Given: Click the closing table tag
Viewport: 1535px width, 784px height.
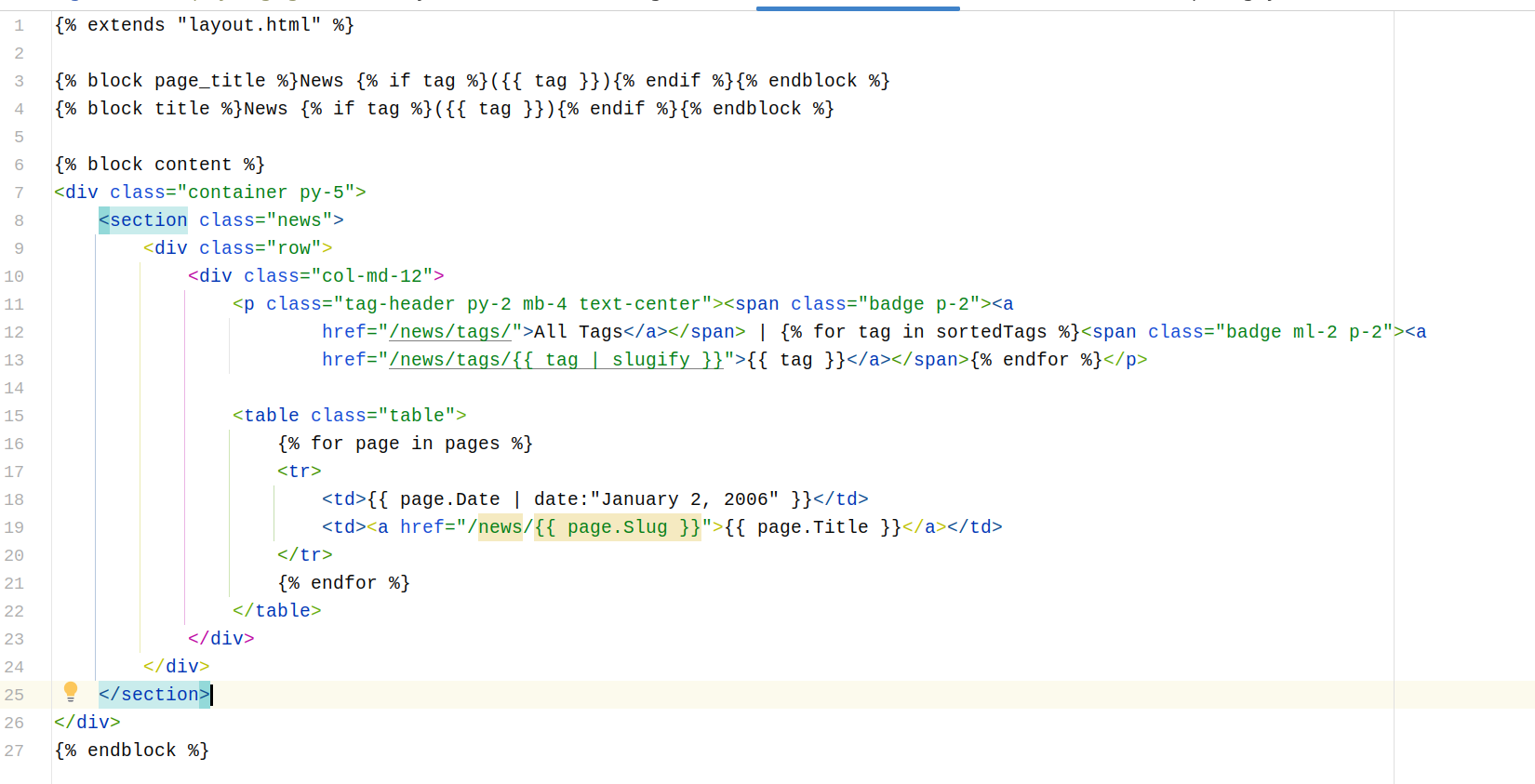Looking at the screenshot, I should pos(277,611).
